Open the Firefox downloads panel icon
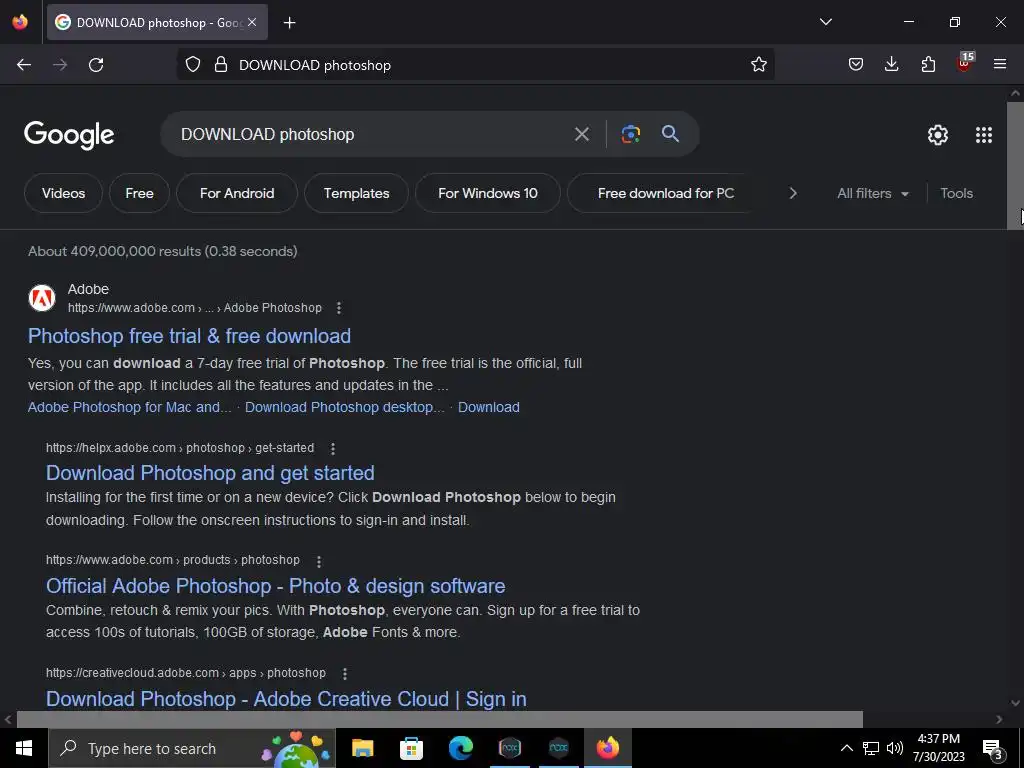The width and height of the screenshot is (1024, 768). (891, 65)
